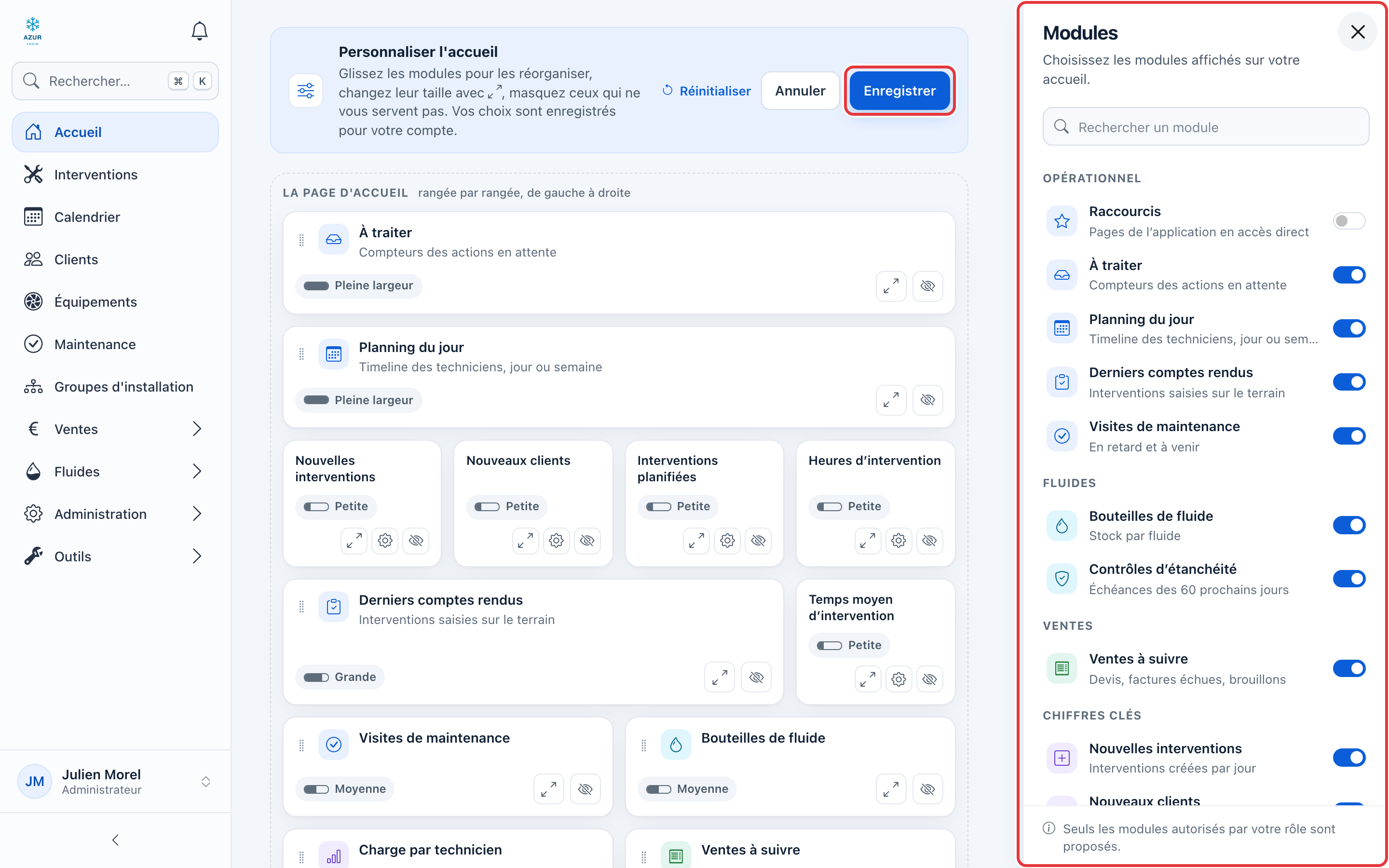
Task: Click resize icon on Interventions planifiées card
Action: click(x=696, y=540)
